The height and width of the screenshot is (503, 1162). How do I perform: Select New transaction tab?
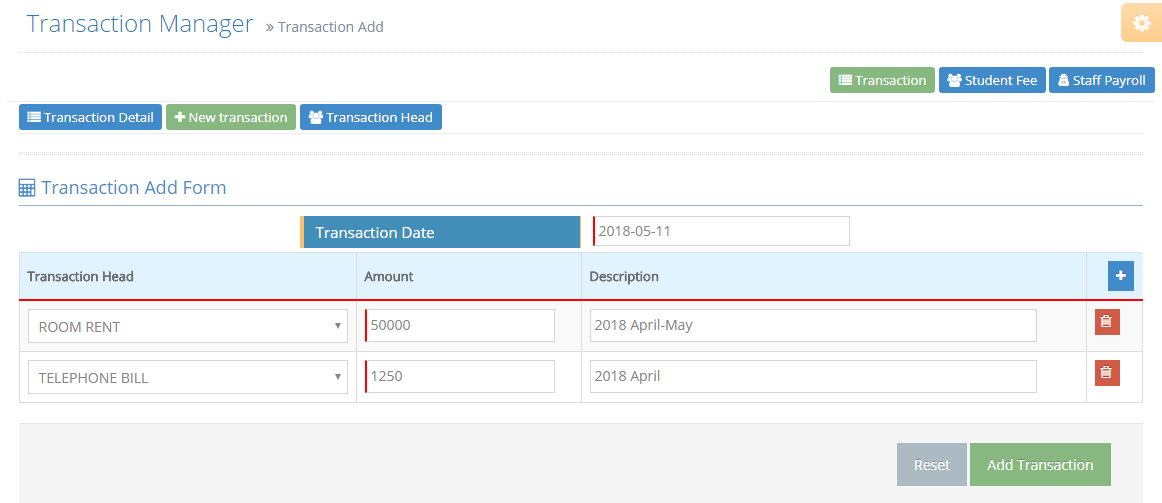(x=230, y=117)
